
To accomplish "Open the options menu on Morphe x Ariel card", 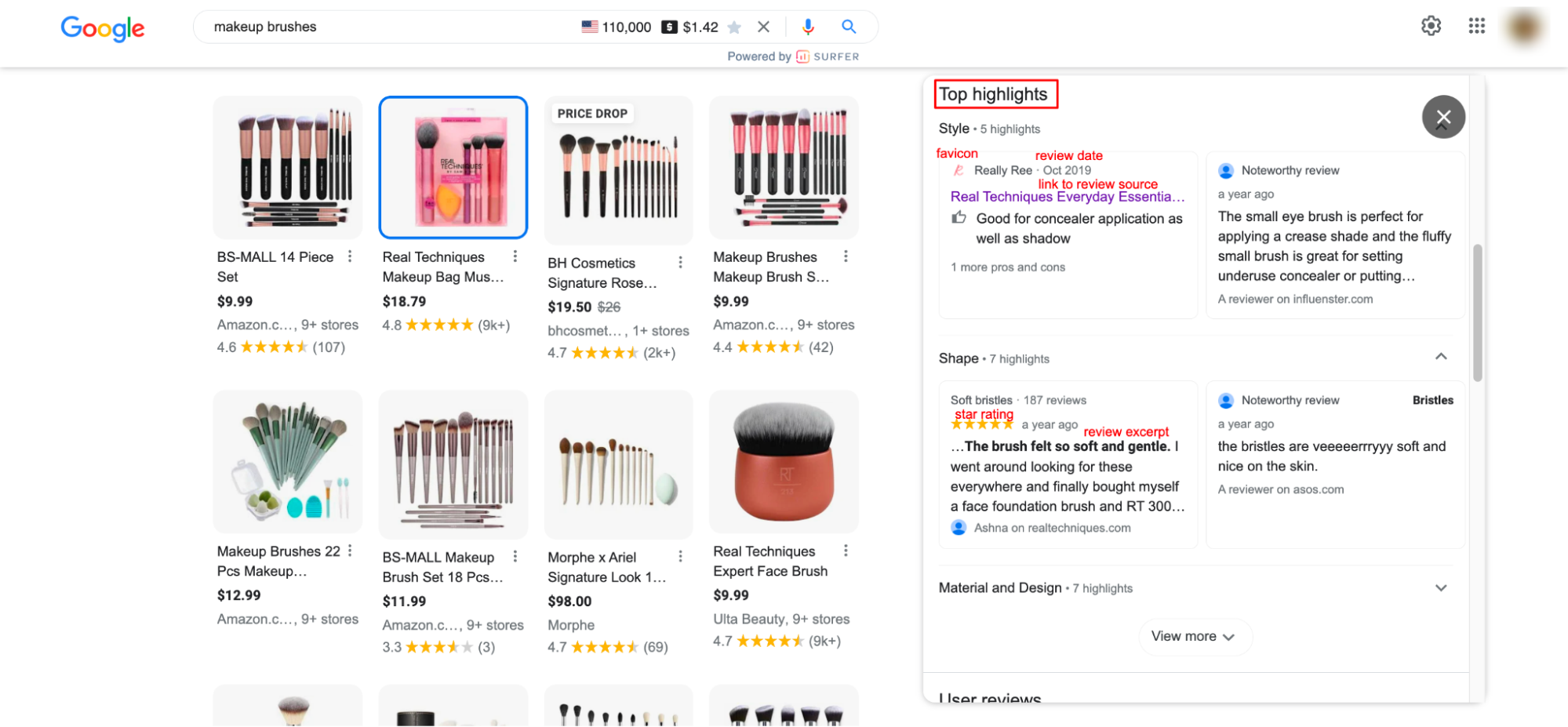I will click(x=680, y=556).
